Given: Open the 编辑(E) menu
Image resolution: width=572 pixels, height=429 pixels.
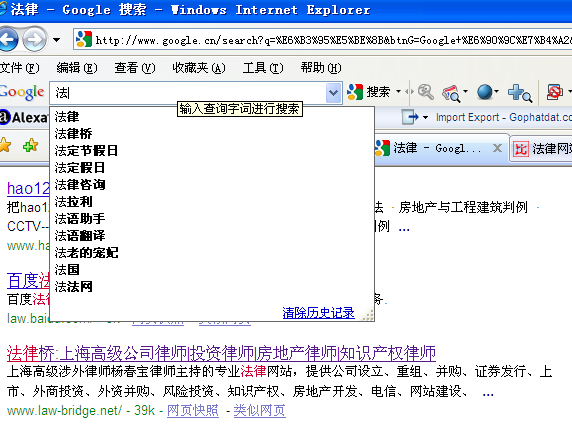Looking at the screenshot, I should (77, 68).
